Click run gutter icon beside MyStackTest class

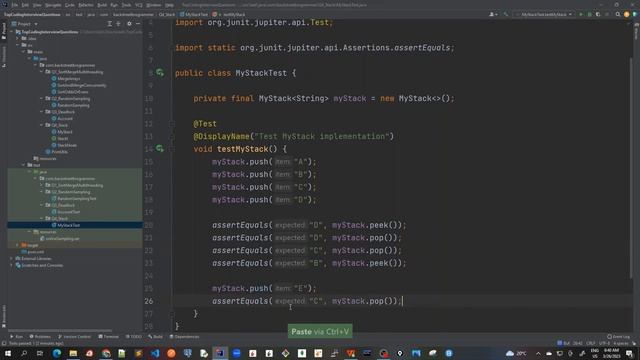(x=160, y=73)
